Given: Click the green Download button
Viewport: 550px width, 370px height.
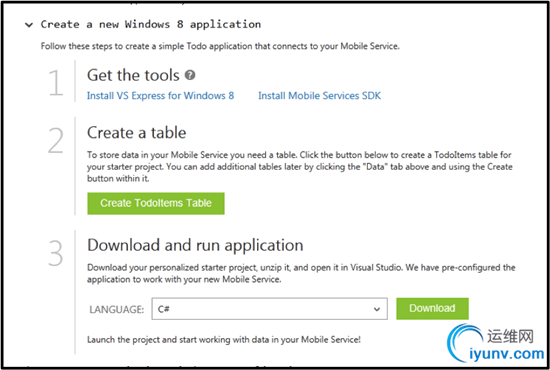Looking at the screenshot, I should [432, 308].
